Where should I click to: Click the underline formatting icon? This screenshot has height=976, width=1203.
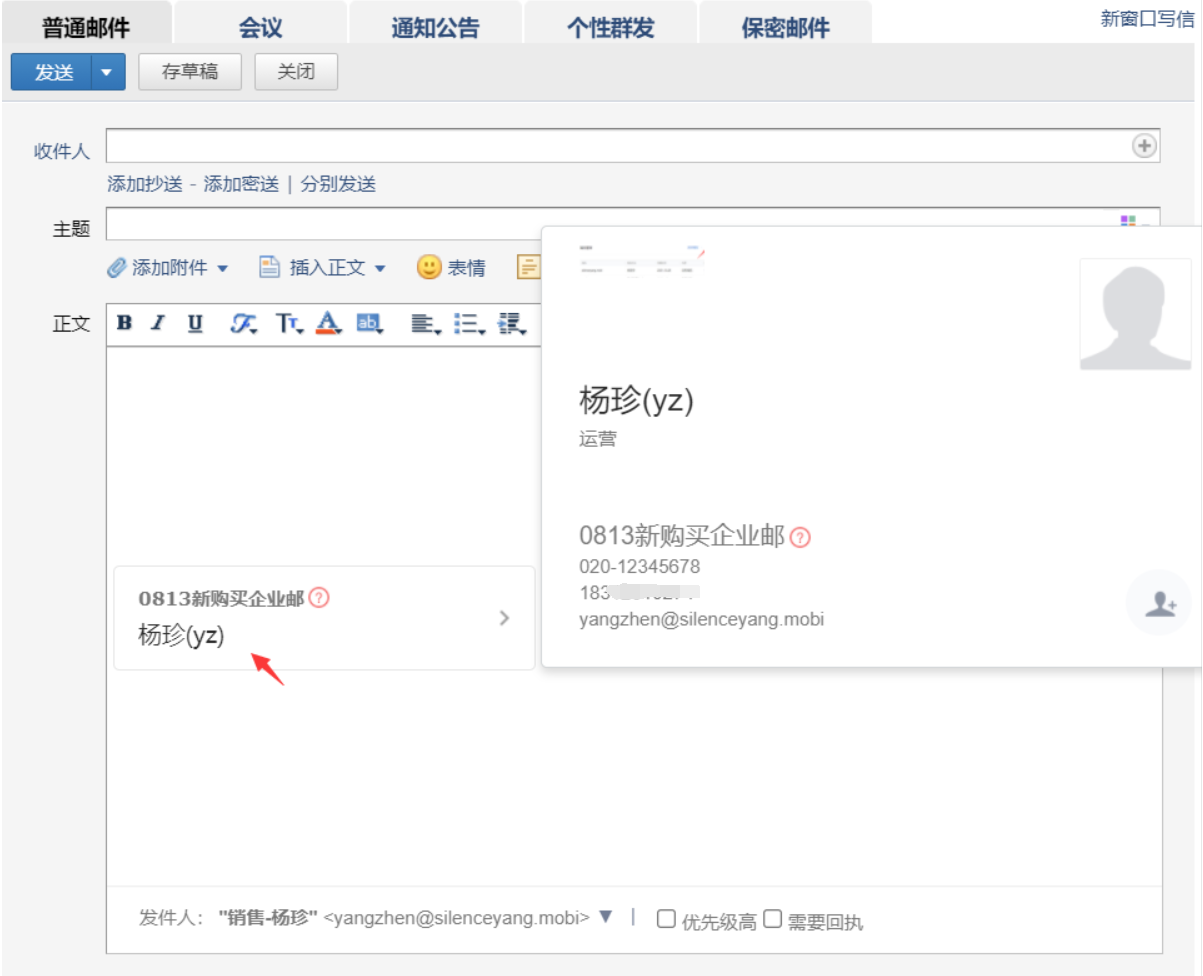[195, 323]
